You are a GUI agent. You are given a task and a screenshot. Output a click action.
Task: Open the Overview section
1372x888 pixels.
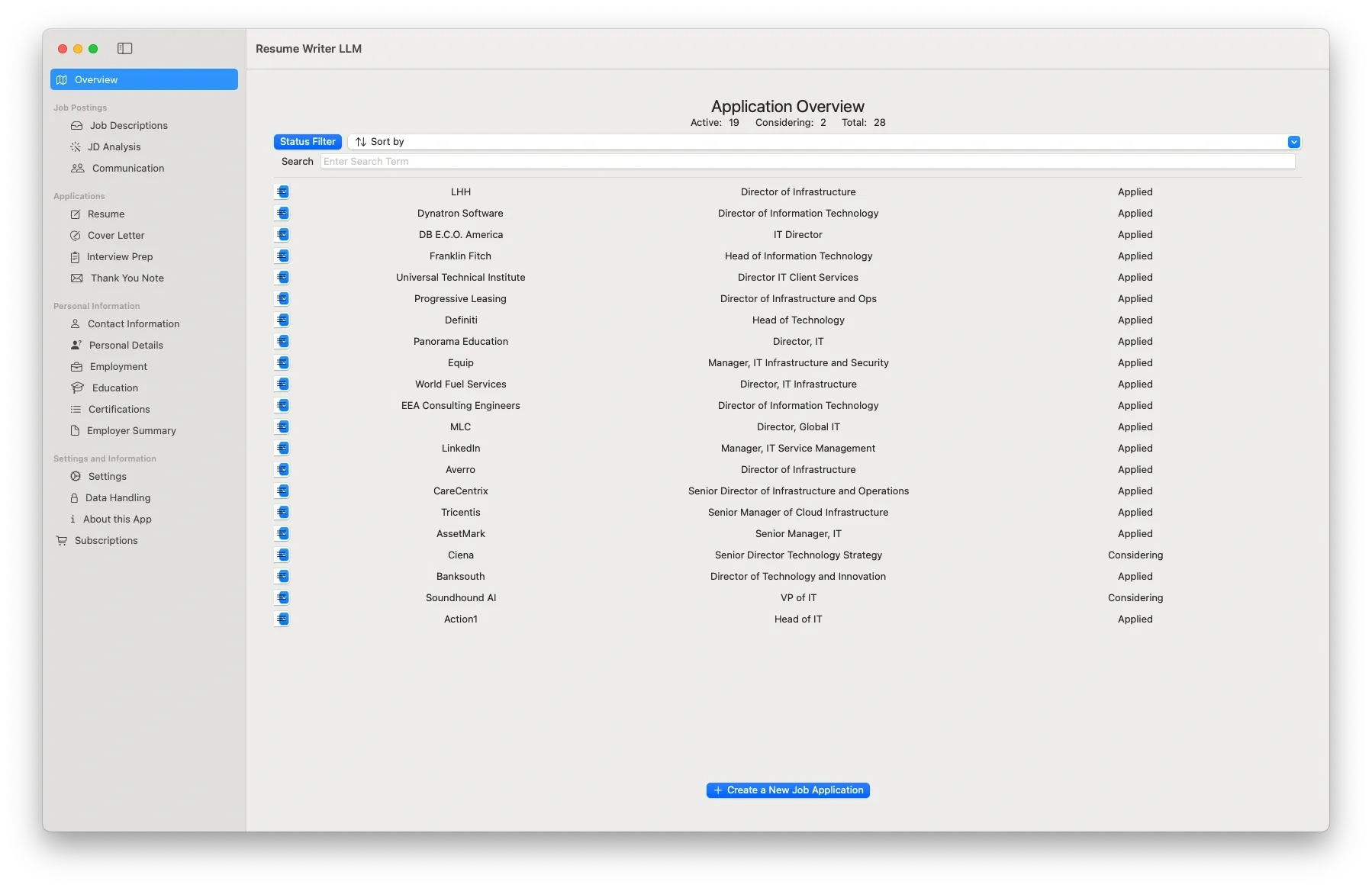coord(144,80)
